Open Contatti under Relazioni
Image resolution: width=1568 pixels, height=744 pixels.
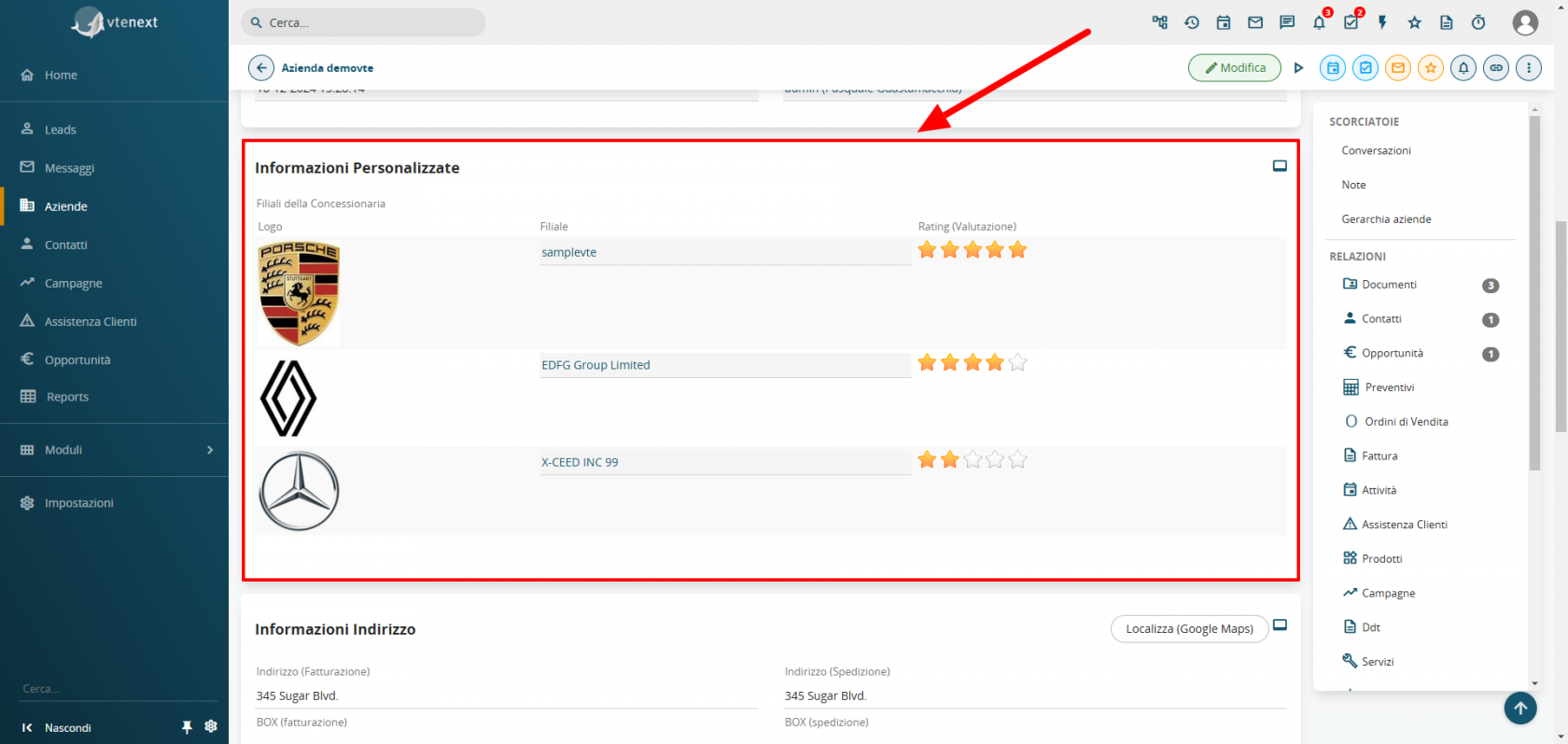[1381, 319]
